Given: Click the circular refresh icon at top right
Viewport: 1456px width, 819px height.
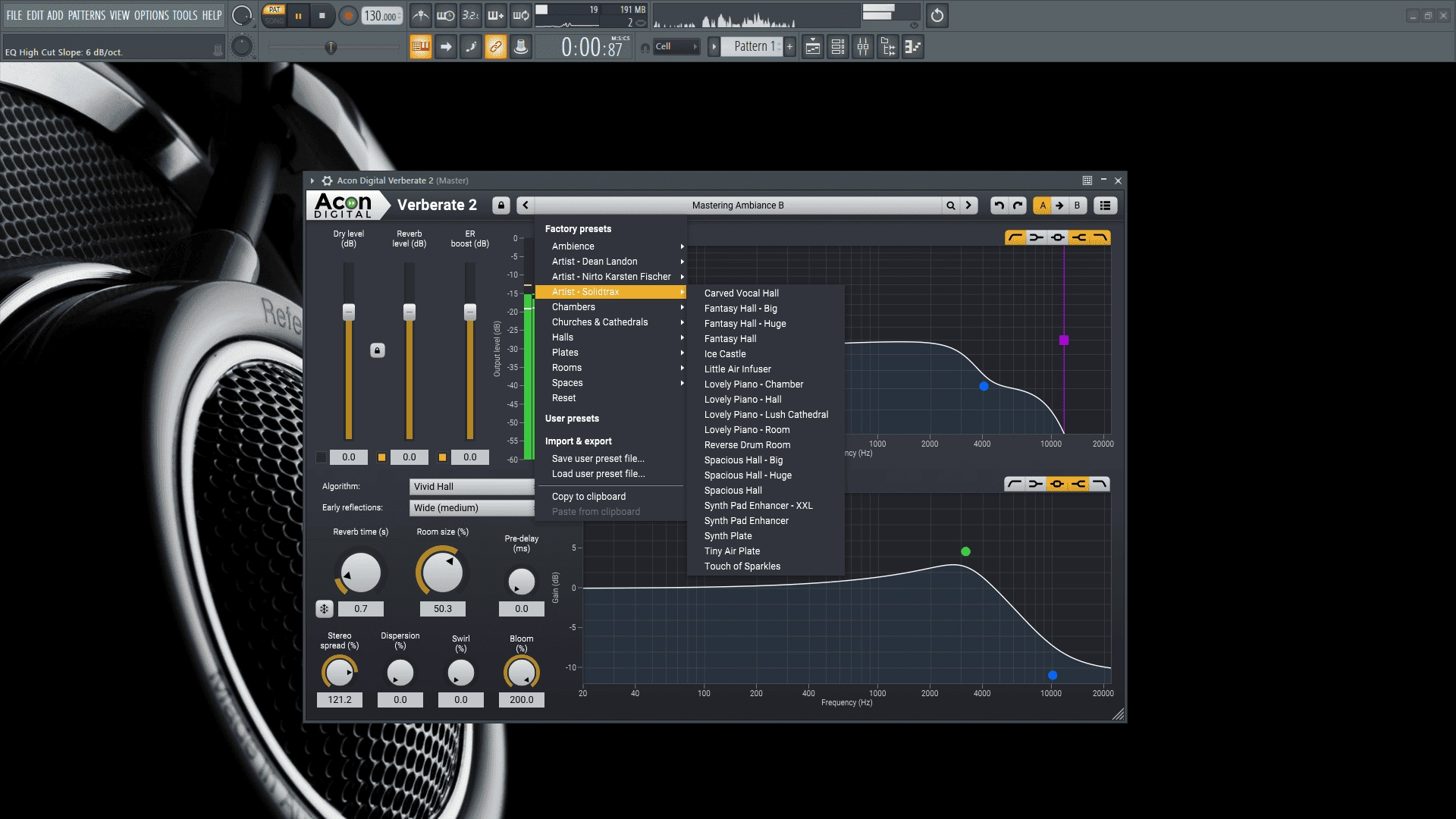Looking at the screenshot, I should coord(937,15).
